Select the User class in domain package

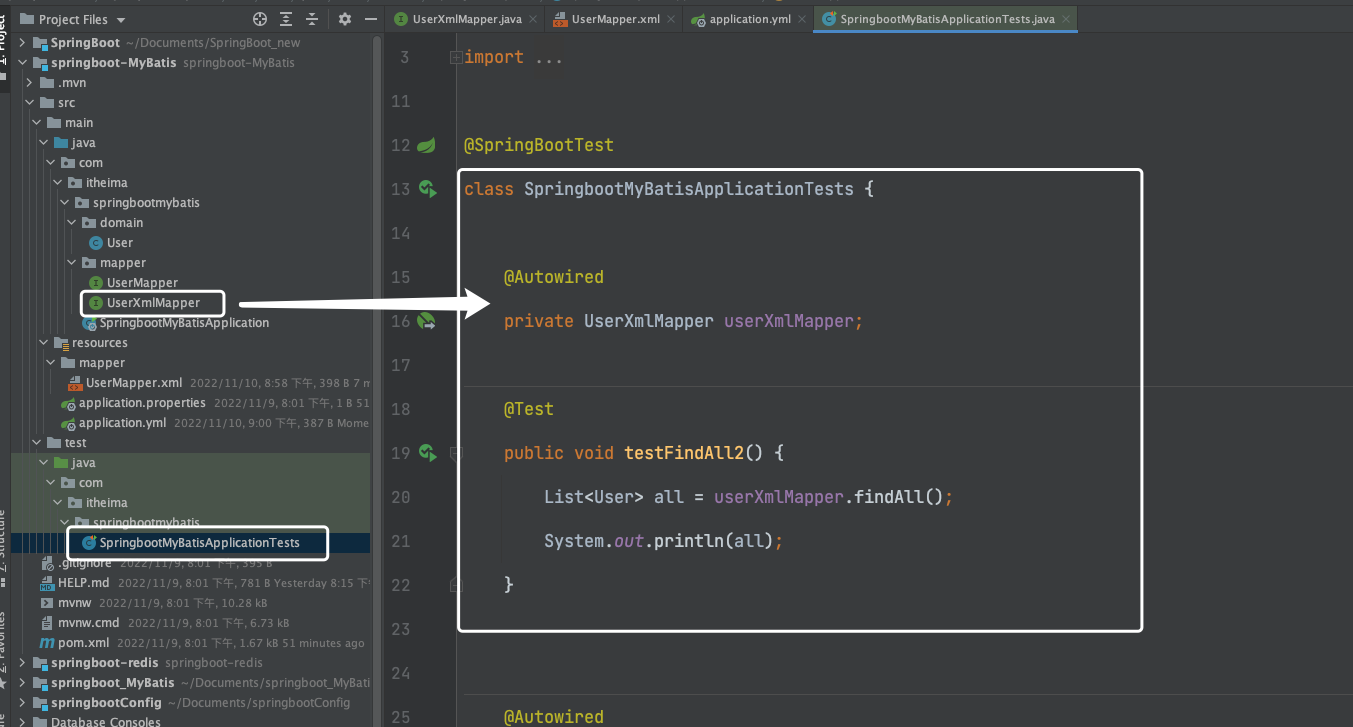[x=119, y=243]
